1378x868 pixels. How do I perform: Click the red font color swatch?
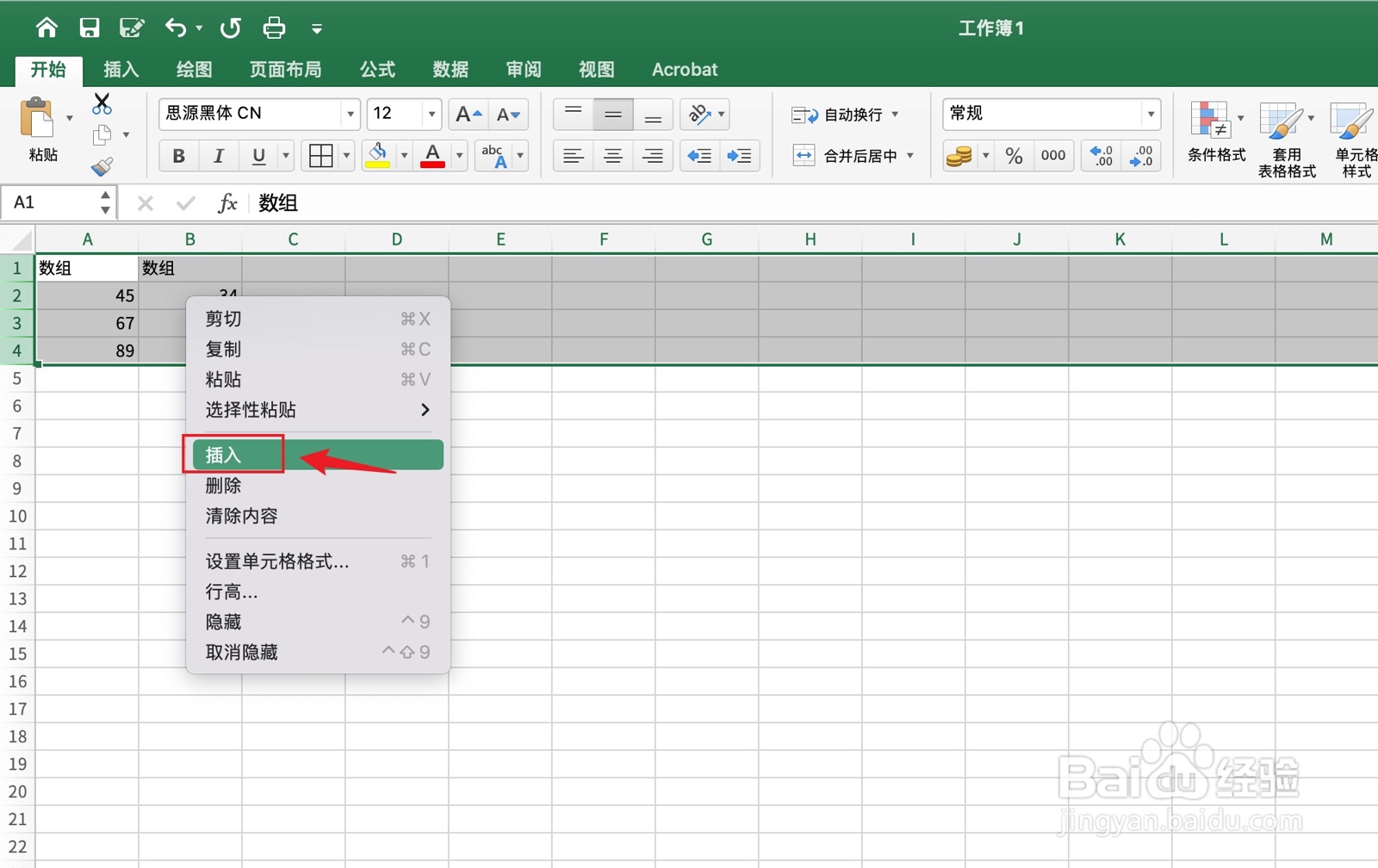[x=434, y=162]
